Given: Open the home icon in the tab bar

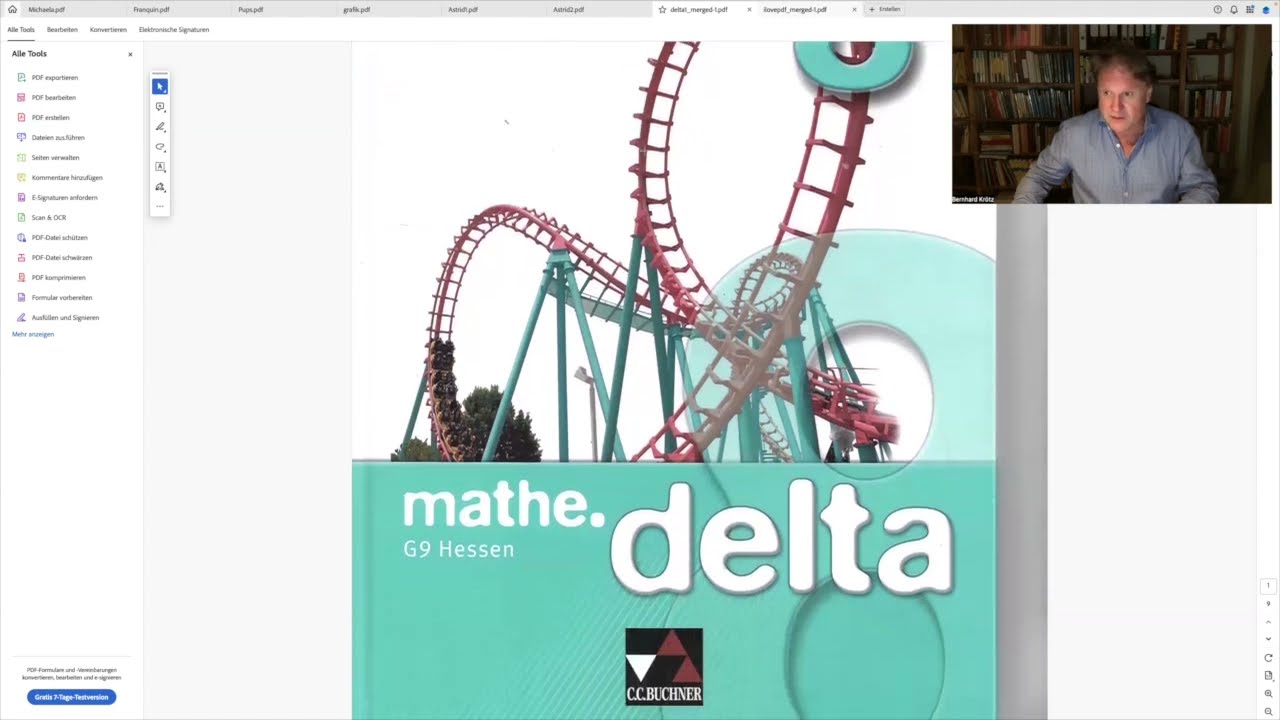Looking at the screenshot, I should pos(12,9).
